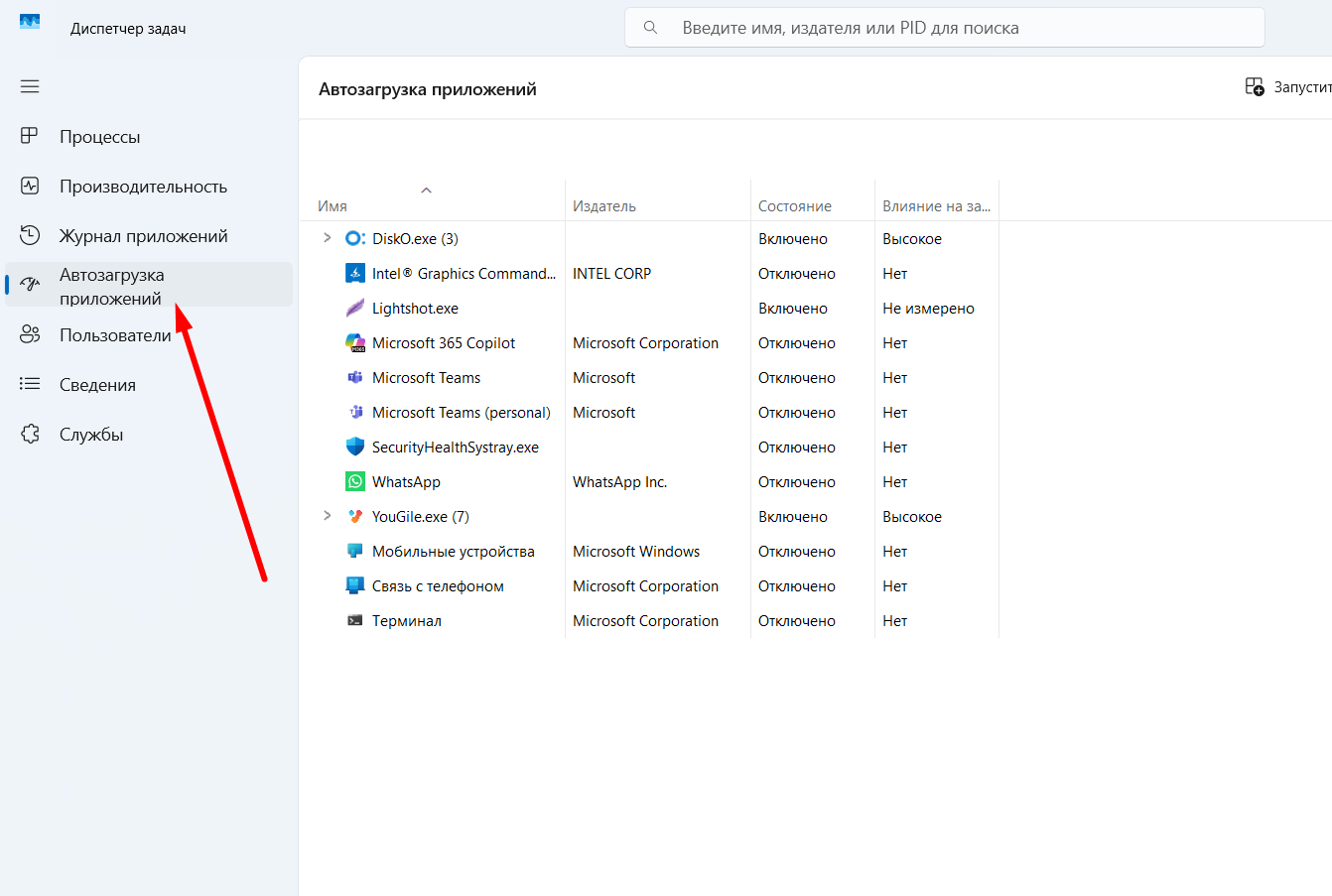Click the Связь с телефоном icon
Screen dimensions: 1332x896
click(x=355, y=585)
